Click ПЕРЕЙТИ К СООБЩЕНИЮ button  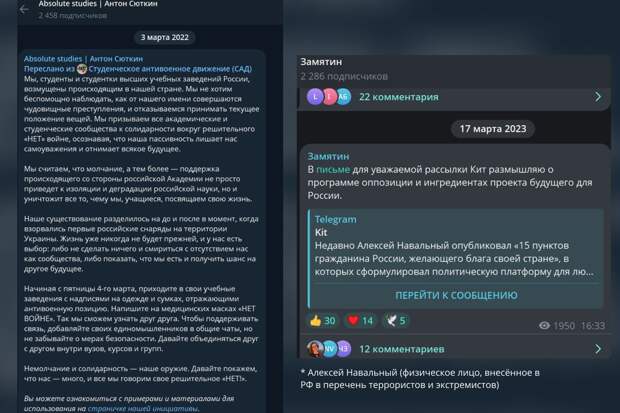(x=456, y=296)
